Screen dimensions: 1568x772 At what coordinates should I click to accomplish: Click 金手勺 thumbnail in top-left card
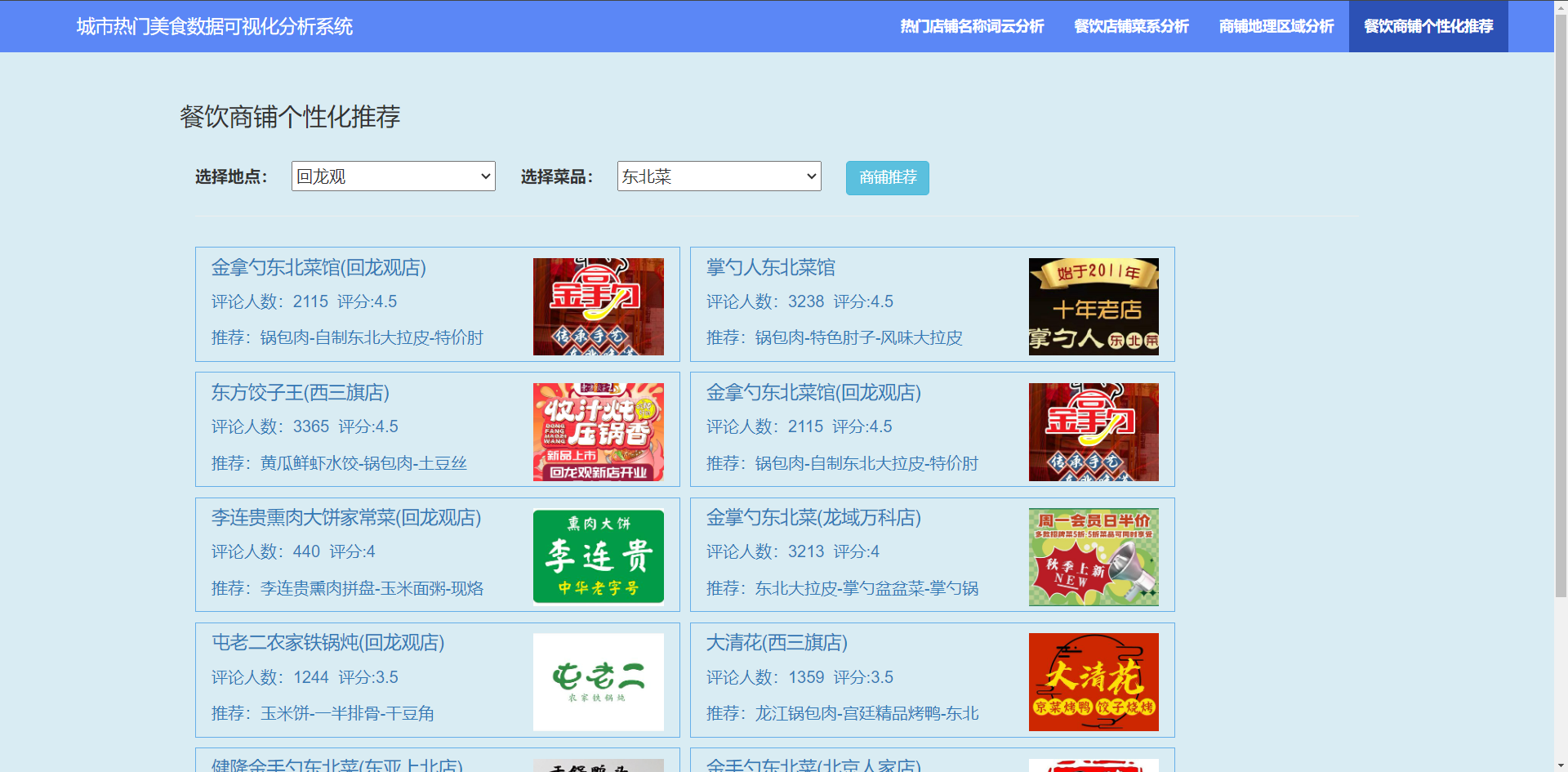click(x=599, y=306)
